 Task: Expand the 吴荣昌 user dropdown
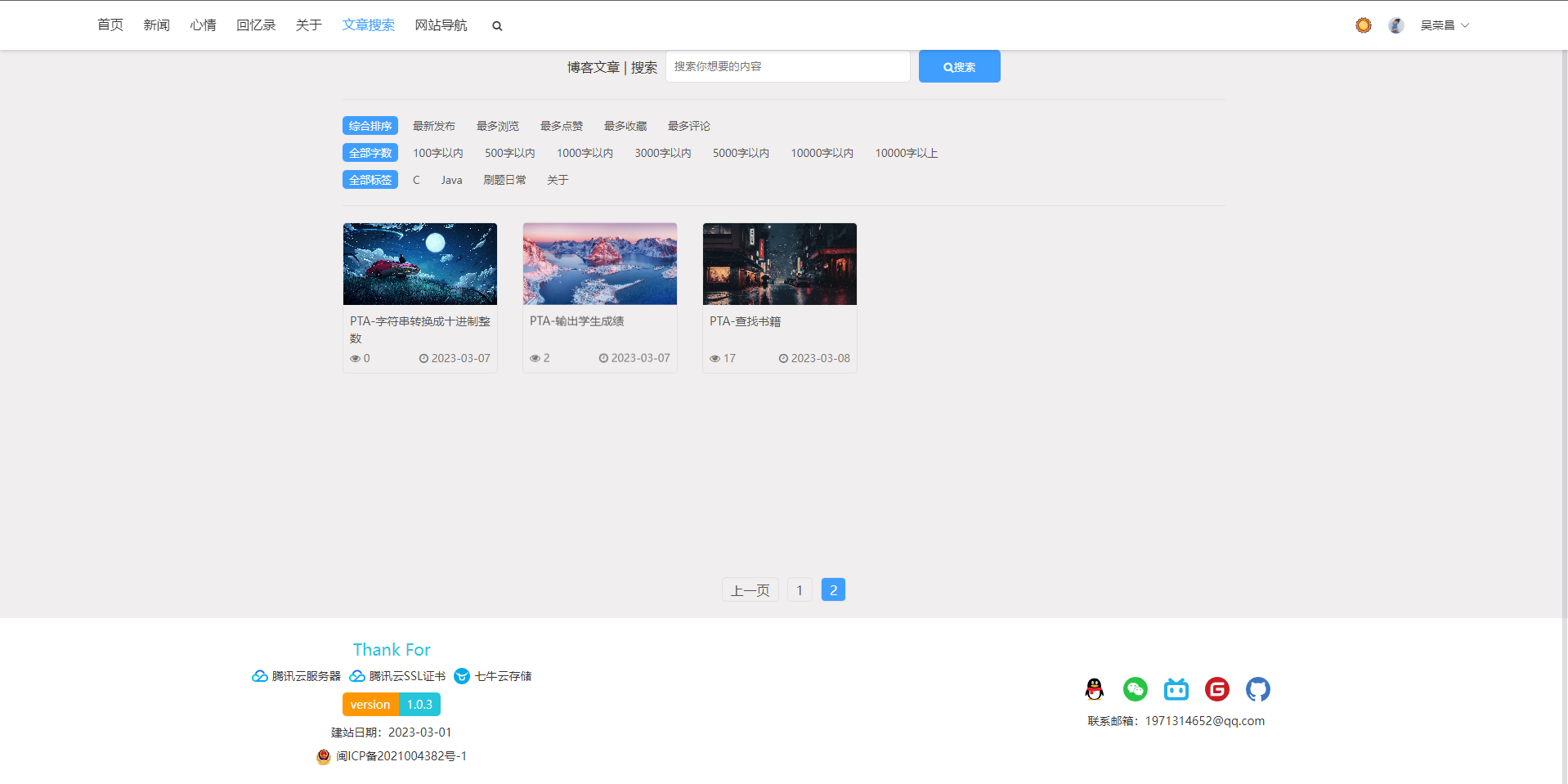tap(1445, 25)
